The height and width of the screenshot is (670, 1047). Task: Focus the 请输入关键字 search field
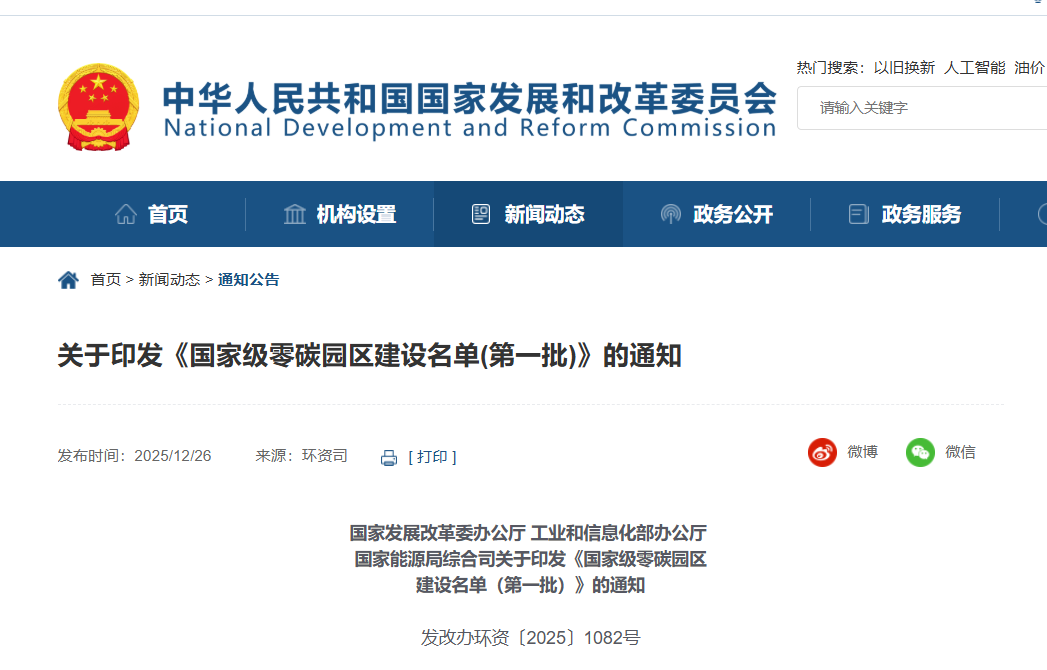tap(920, 108)
